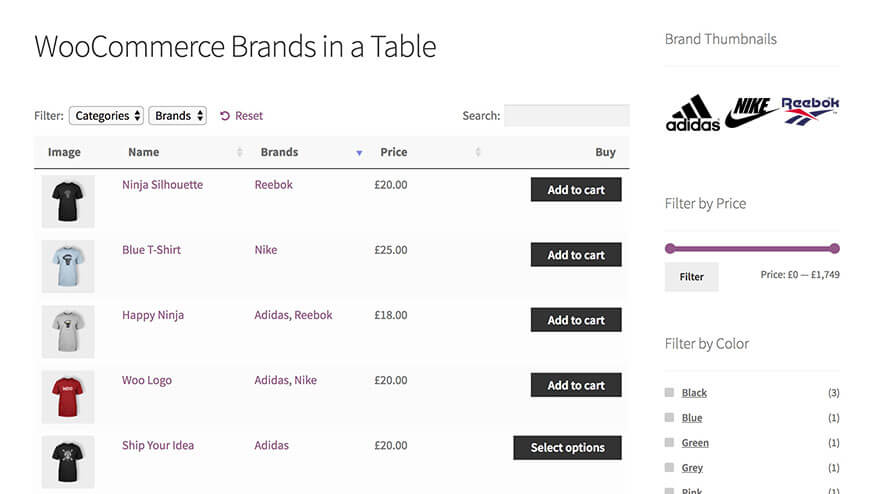Click the left price slider handle
The width and height of the screenshot is (880, 494).
point(670,249)
